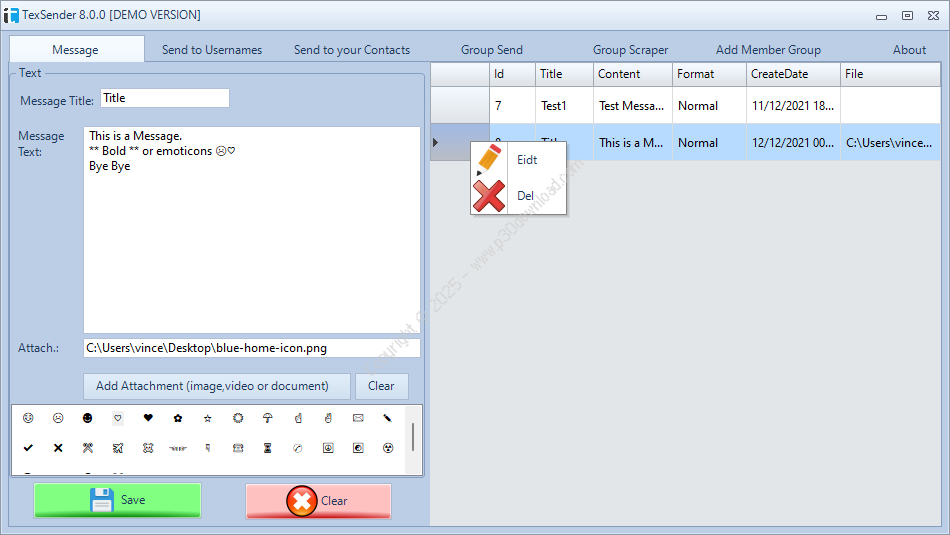
Task: Choose the outlined star emoticon
Action: pos(208,418)
